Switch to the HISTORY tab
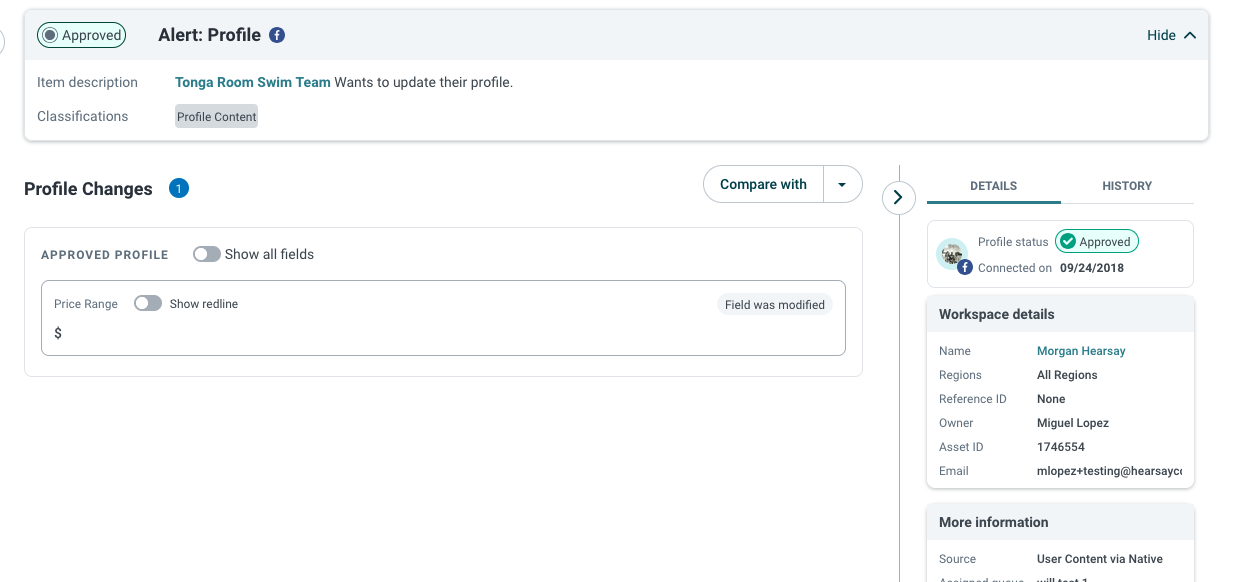The image size is (1235, 582). [x=1127, y=186]
